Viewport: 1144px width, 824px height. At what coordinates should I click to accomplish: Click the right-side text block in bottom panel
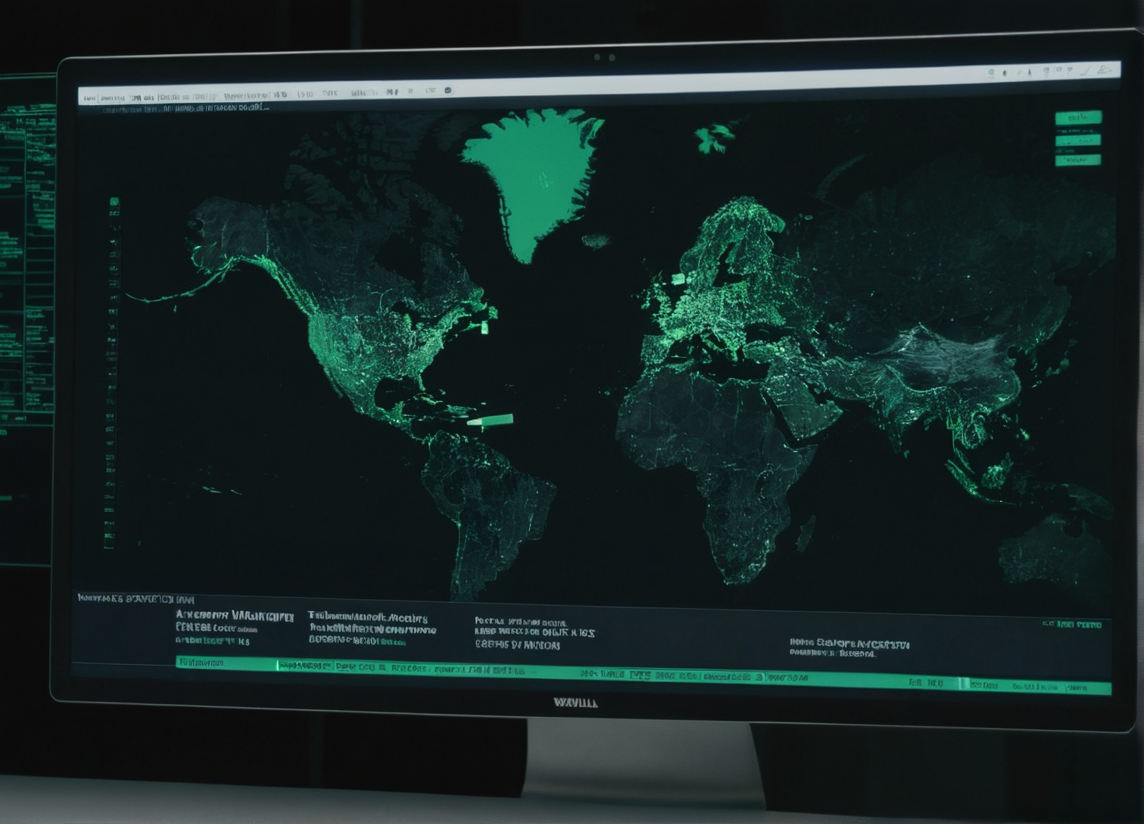point(848,647)
